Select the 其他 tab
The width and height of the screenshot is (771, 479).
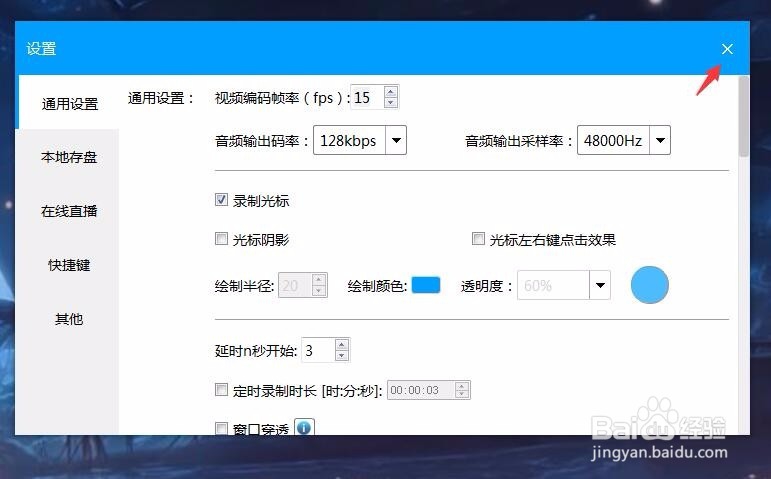pyautogui.click(x=69, y=319)
